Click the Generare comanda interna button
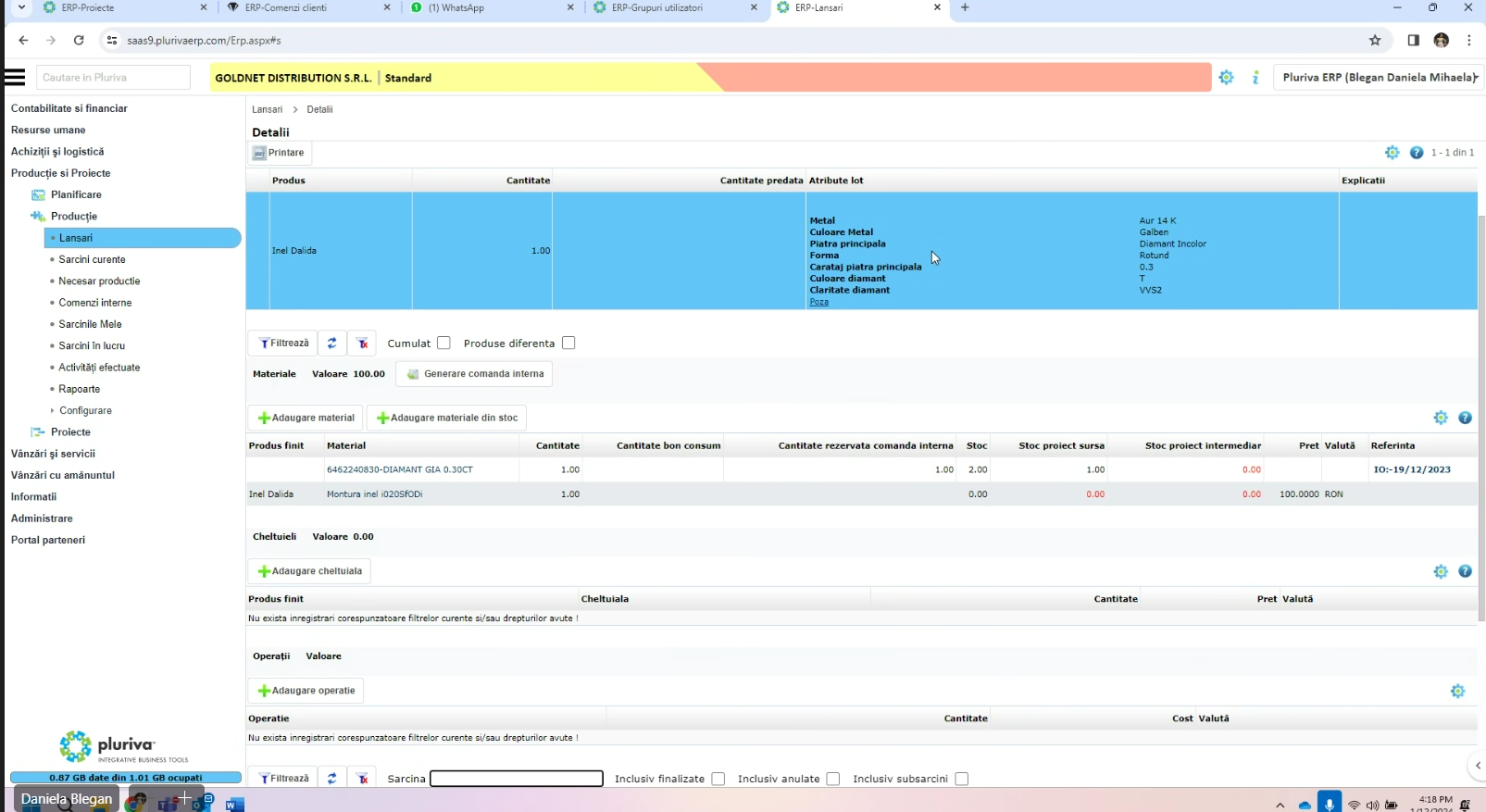 point(475,374)
